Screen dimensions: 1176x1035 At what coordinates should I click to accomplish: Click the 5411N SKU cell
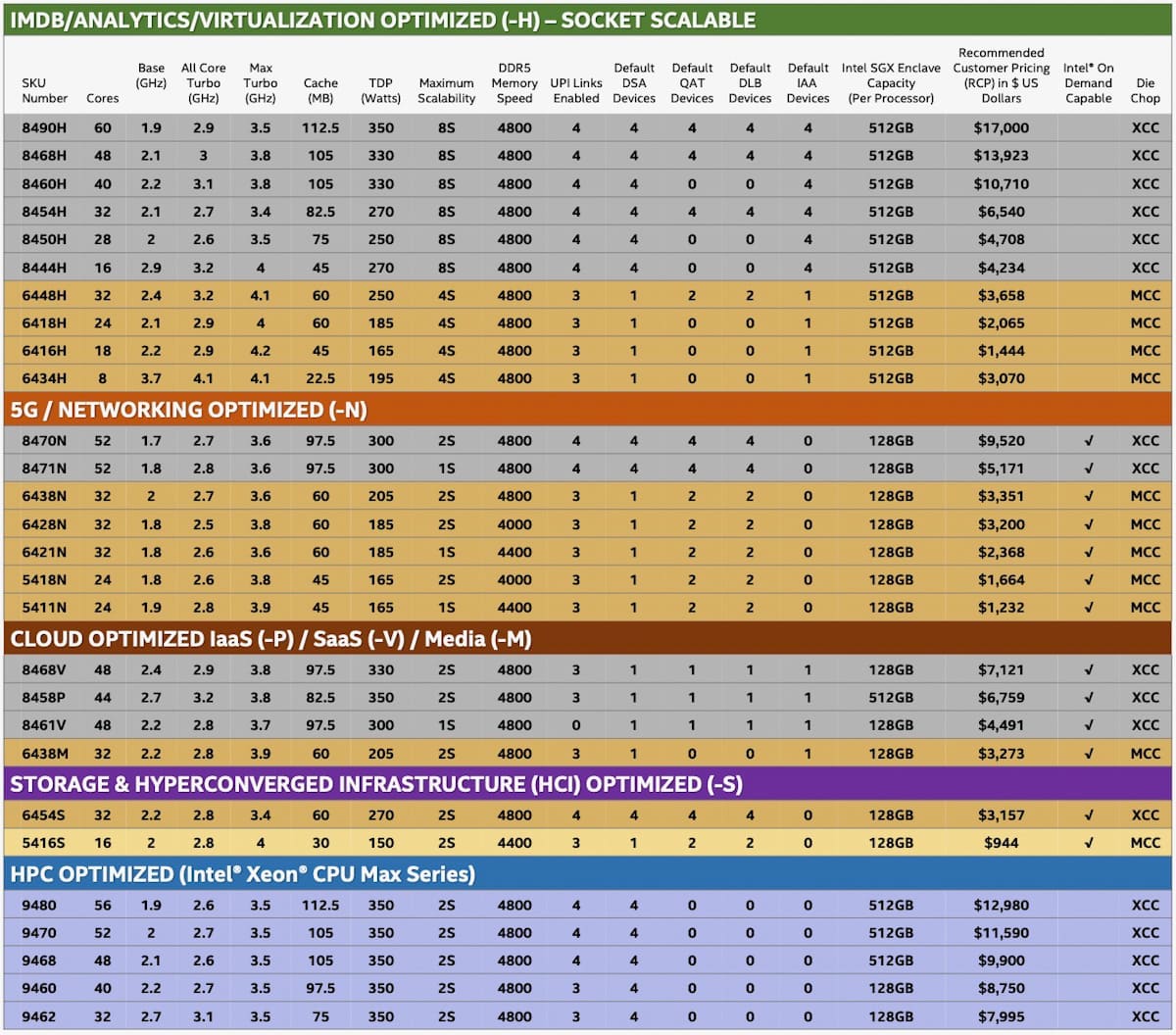click(44, 608)
